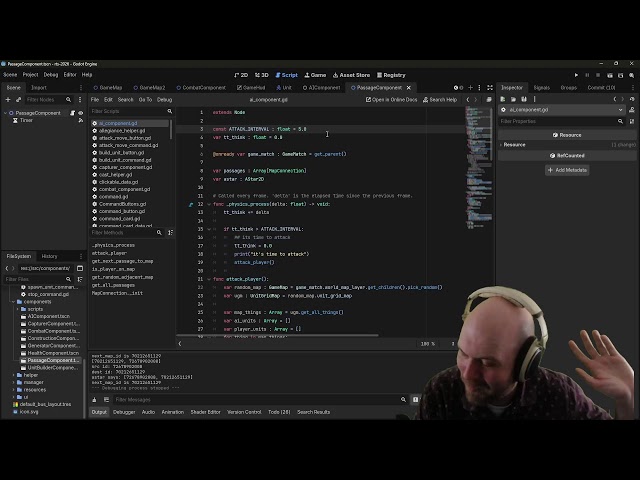Create a new resource in Inspector
The height and width of the screenshot is (480, 640).
pos(503,99)
